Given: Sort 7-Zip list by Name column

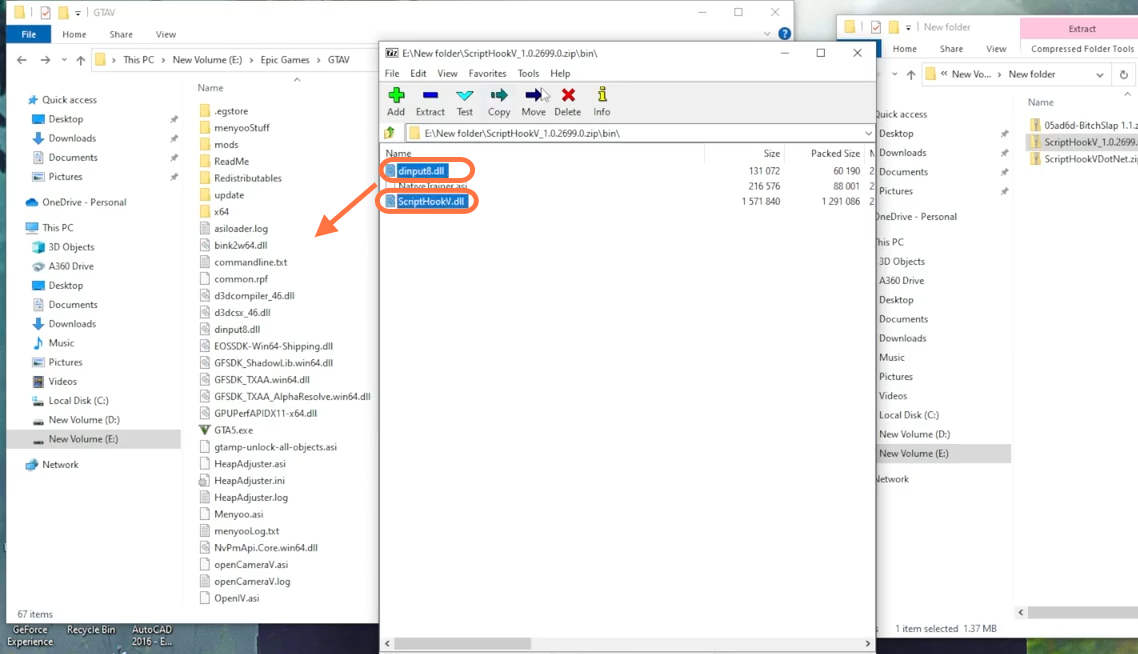Looking at the screenshot, I should pos(398,153).
